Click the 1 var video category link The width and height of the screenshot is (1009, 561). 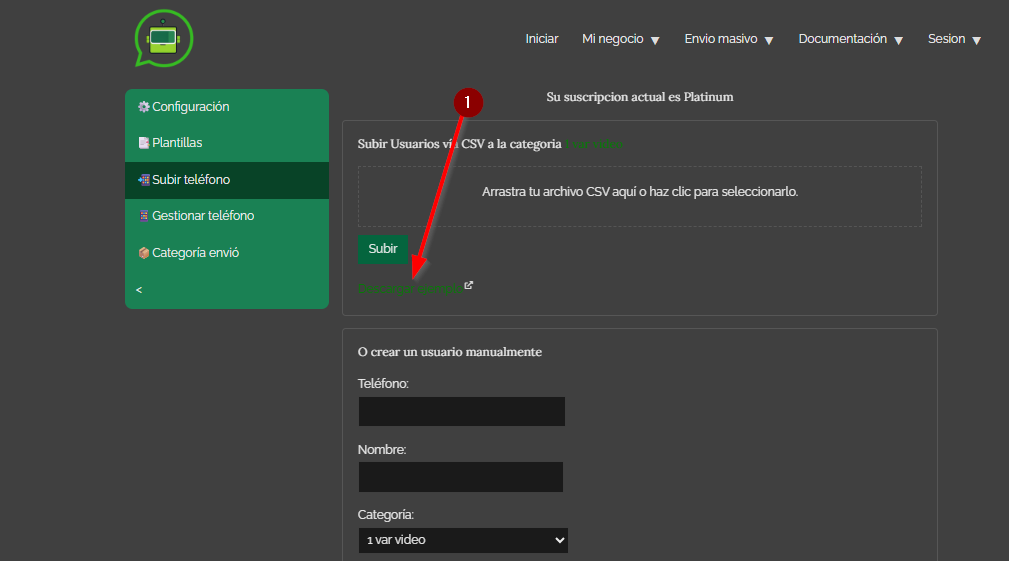(594, 144)
